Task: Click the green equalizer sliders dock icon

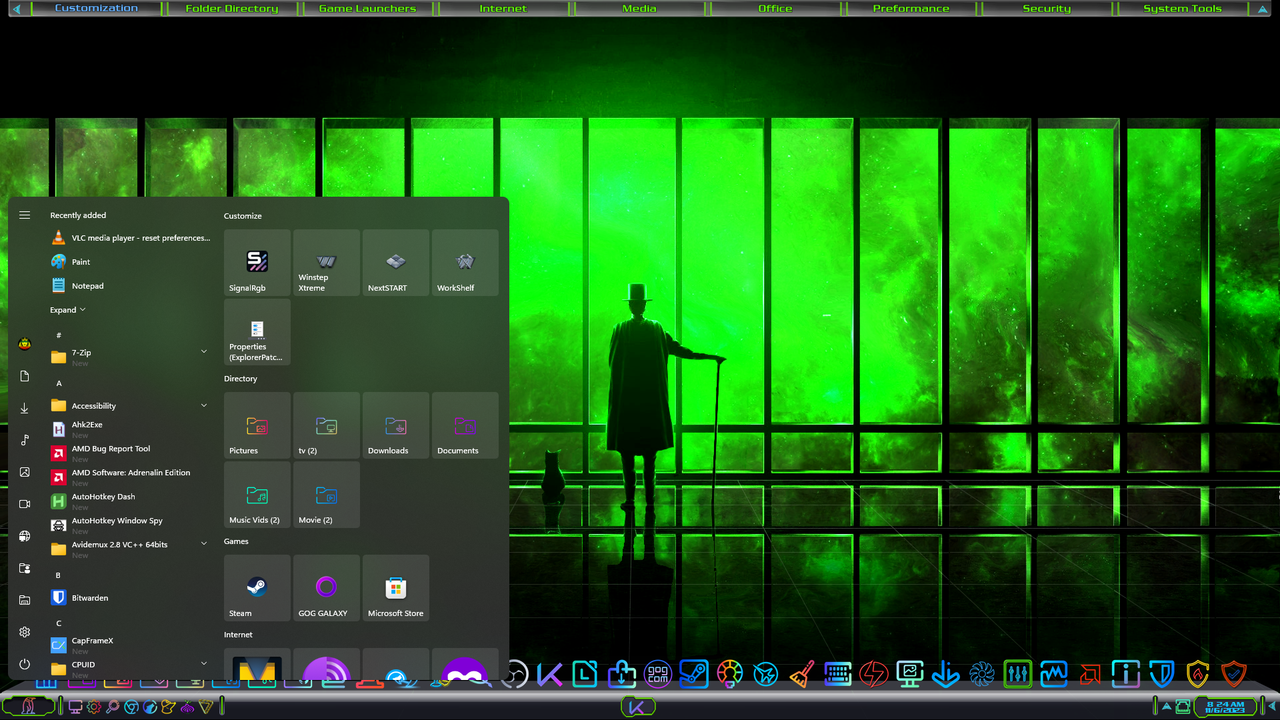Action: click(1017, 674)
